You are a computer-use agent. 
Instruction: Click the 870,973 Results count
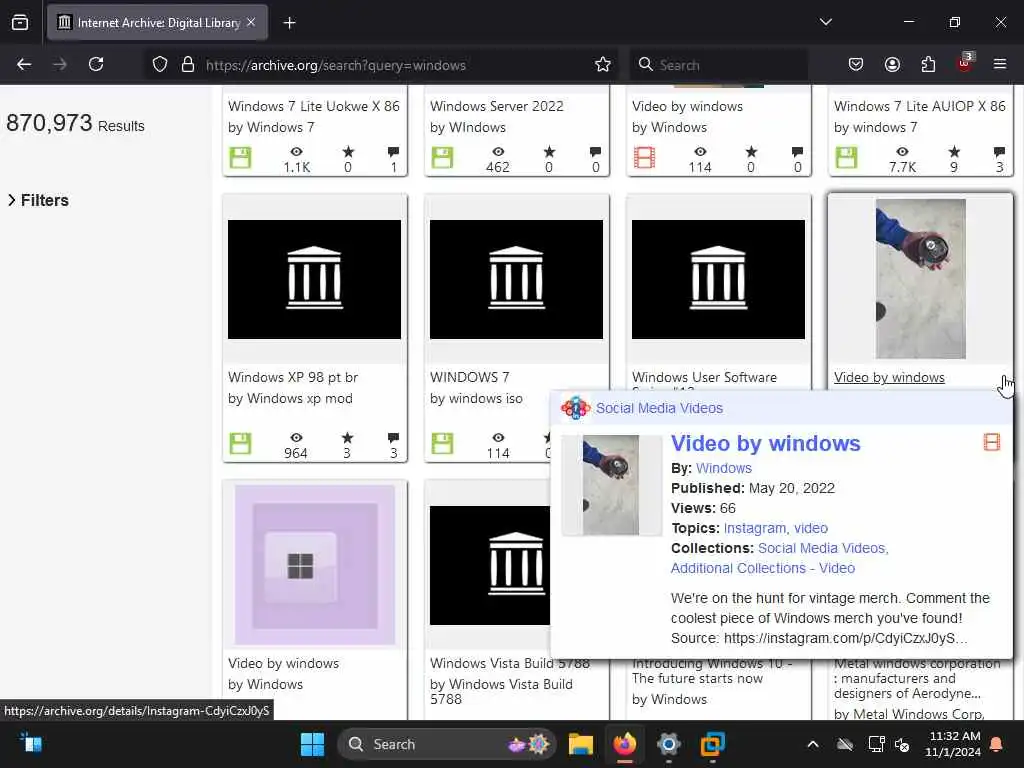pyautogui.click(x=75, y=123)
